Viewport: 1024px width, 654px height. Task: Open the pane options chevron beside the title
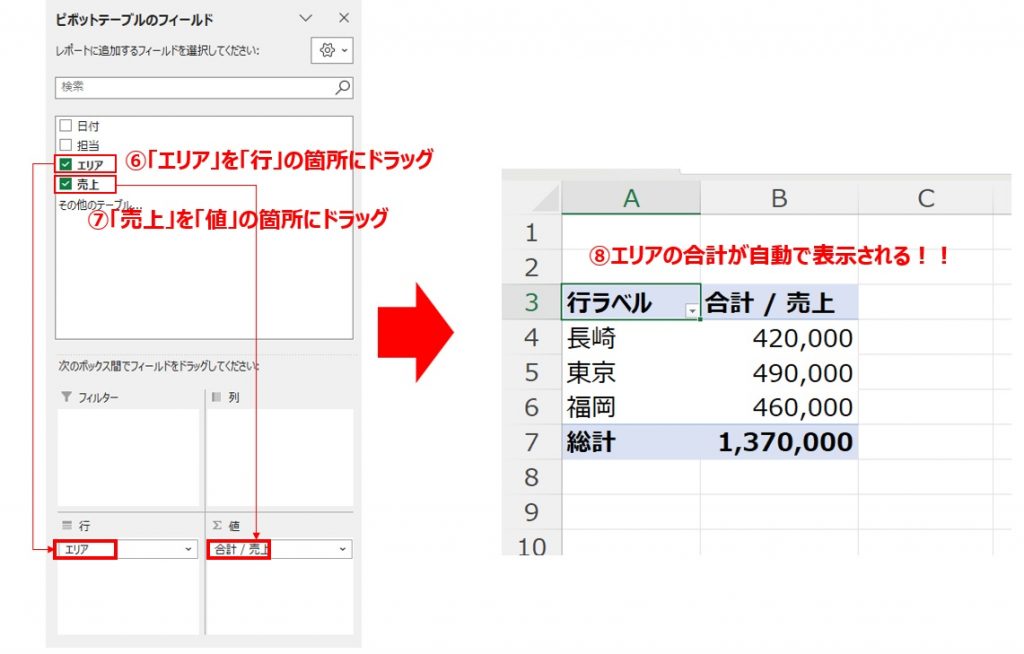click(306, 18)
